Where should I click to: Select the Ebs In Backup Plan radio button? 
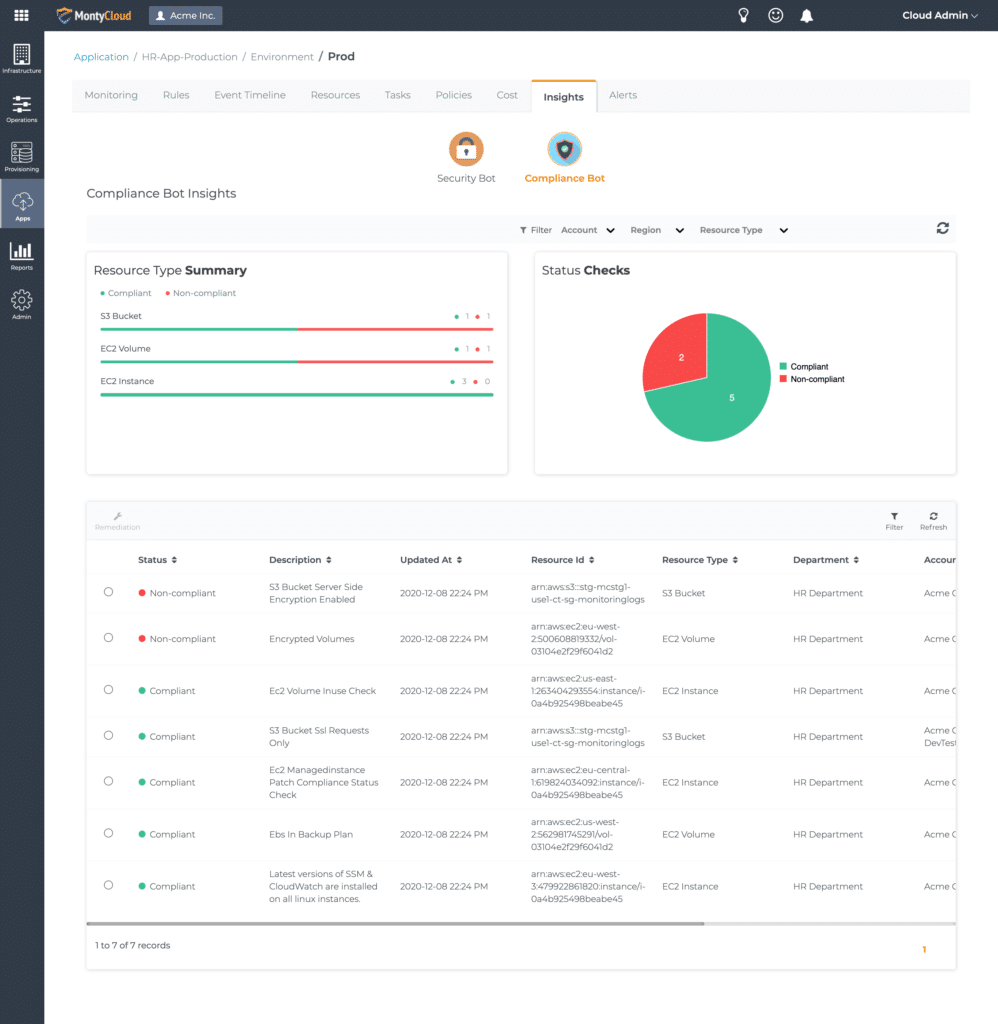pos(109,833)
